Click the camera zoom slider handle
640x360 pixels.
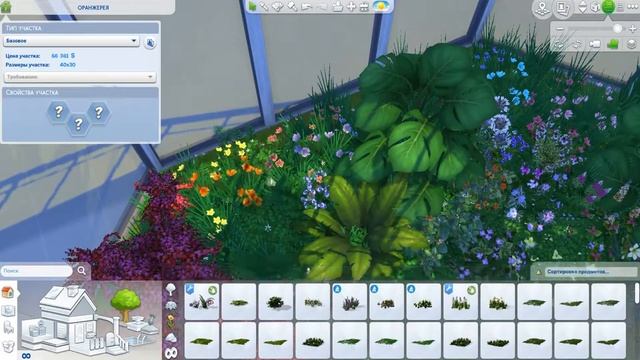coord(618,29)
